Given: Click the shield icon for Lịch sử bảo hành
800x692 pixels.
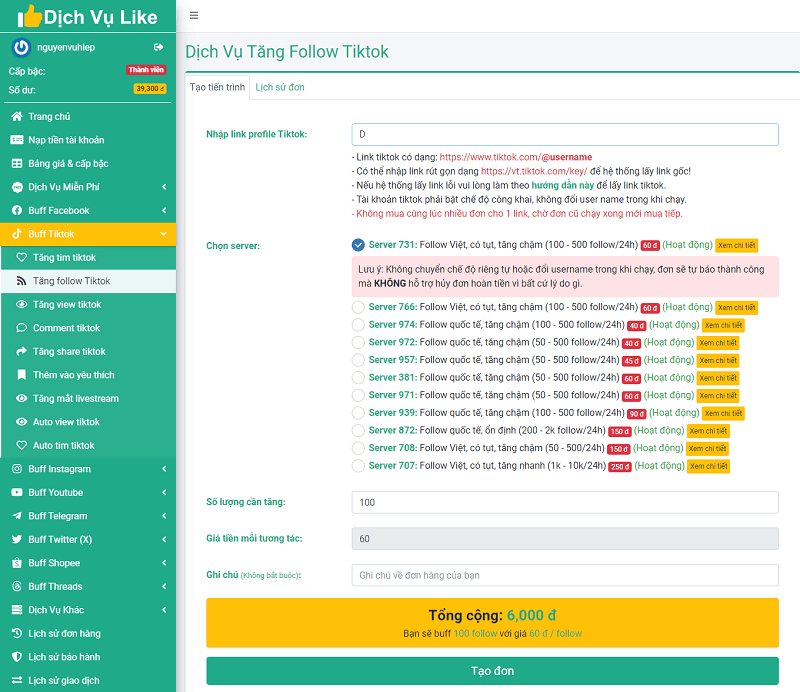Looking at the screenshot, I should coord(17,657).
